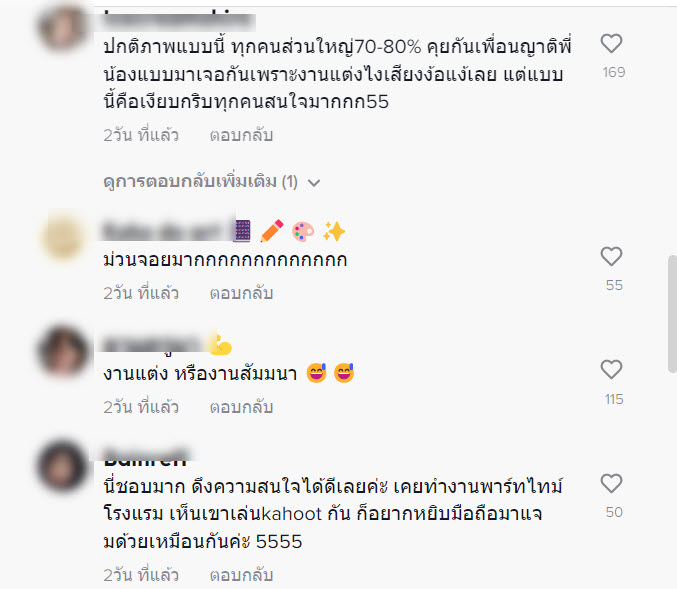This screenshot has height=589, width=677.
Task: Open the avatar beside the kahoot comment
Action: pos(63,466)
